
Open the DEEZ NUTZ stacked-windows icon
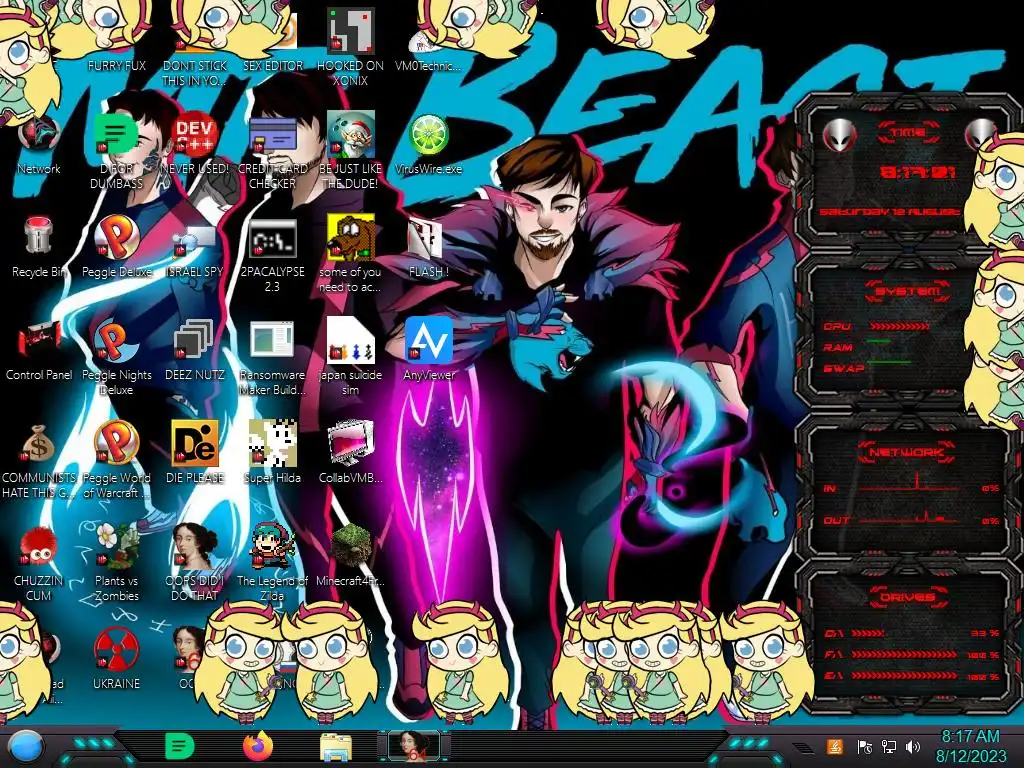click(x=194, y=351)
